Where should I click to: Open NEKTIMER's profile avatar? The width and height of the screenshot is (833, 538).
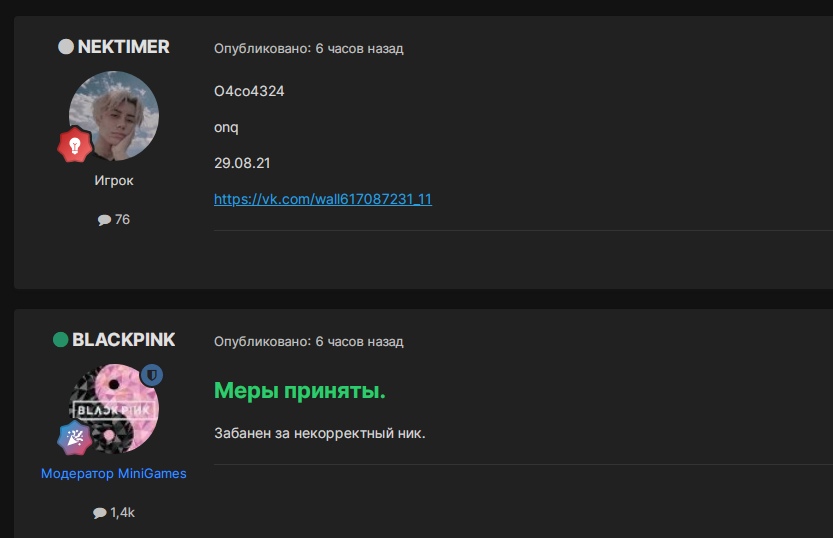pyautogui.click(x=114, y=116)
